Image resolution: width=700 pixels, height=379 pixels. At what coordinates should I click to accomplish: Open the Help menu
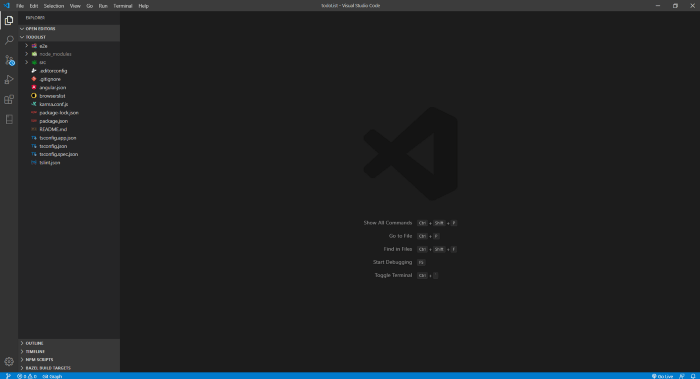tap(143, 6)
